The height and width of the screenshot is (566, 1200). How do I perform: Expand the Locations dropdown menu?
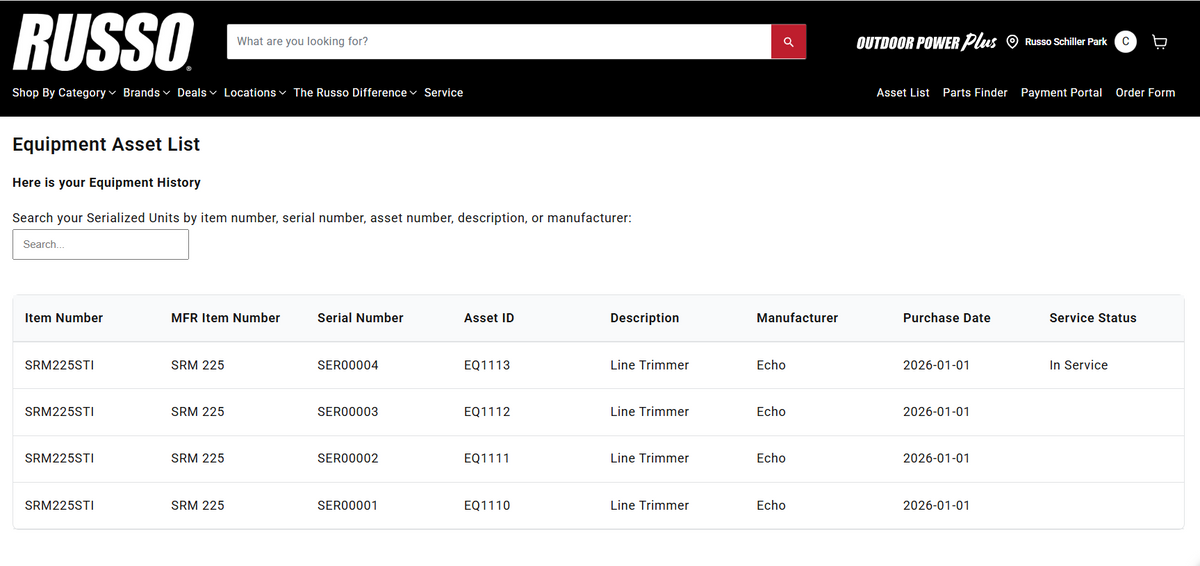click(x=255, y=93)
